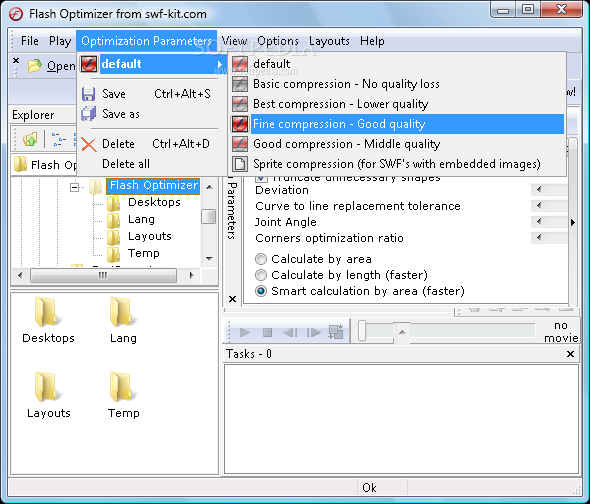Image resolution: width=590 pixels, height=504 pixels.
Task: Select Temp folder in tree
Action: click(144, 253)
